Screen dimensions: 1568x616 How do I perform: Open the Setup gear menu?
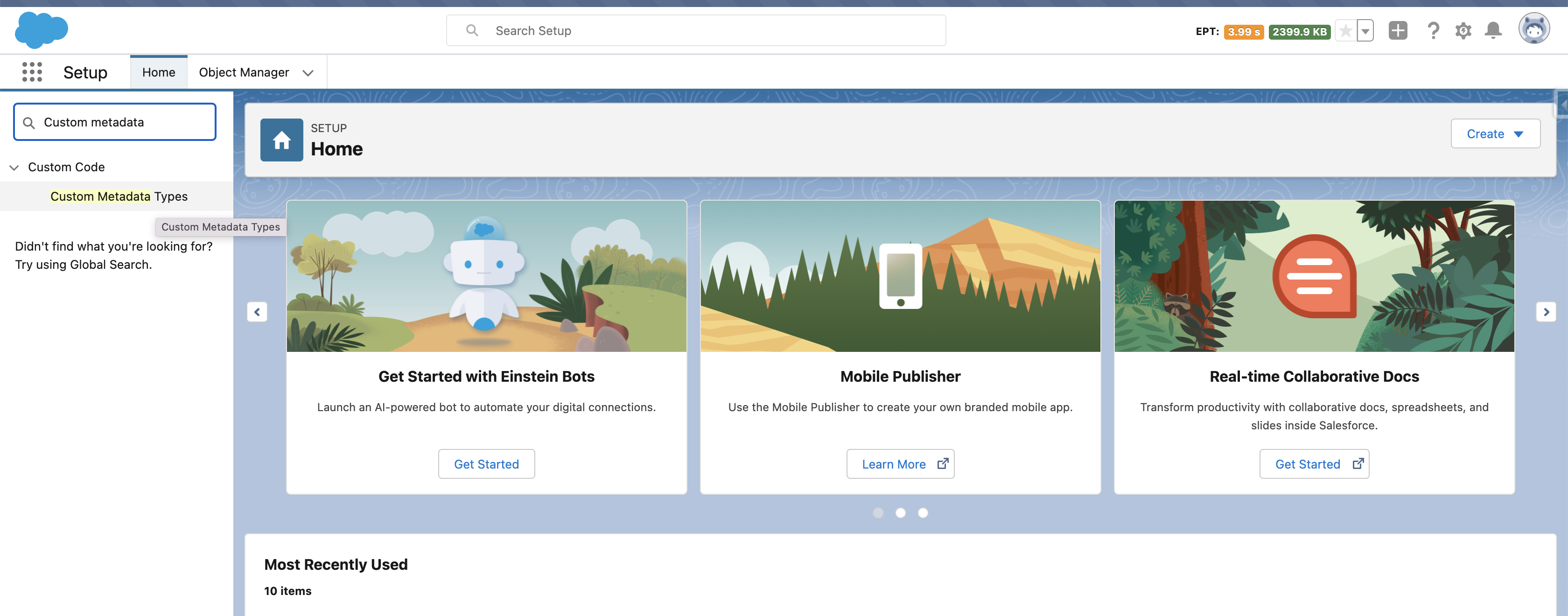click(x=1463, y=30)
